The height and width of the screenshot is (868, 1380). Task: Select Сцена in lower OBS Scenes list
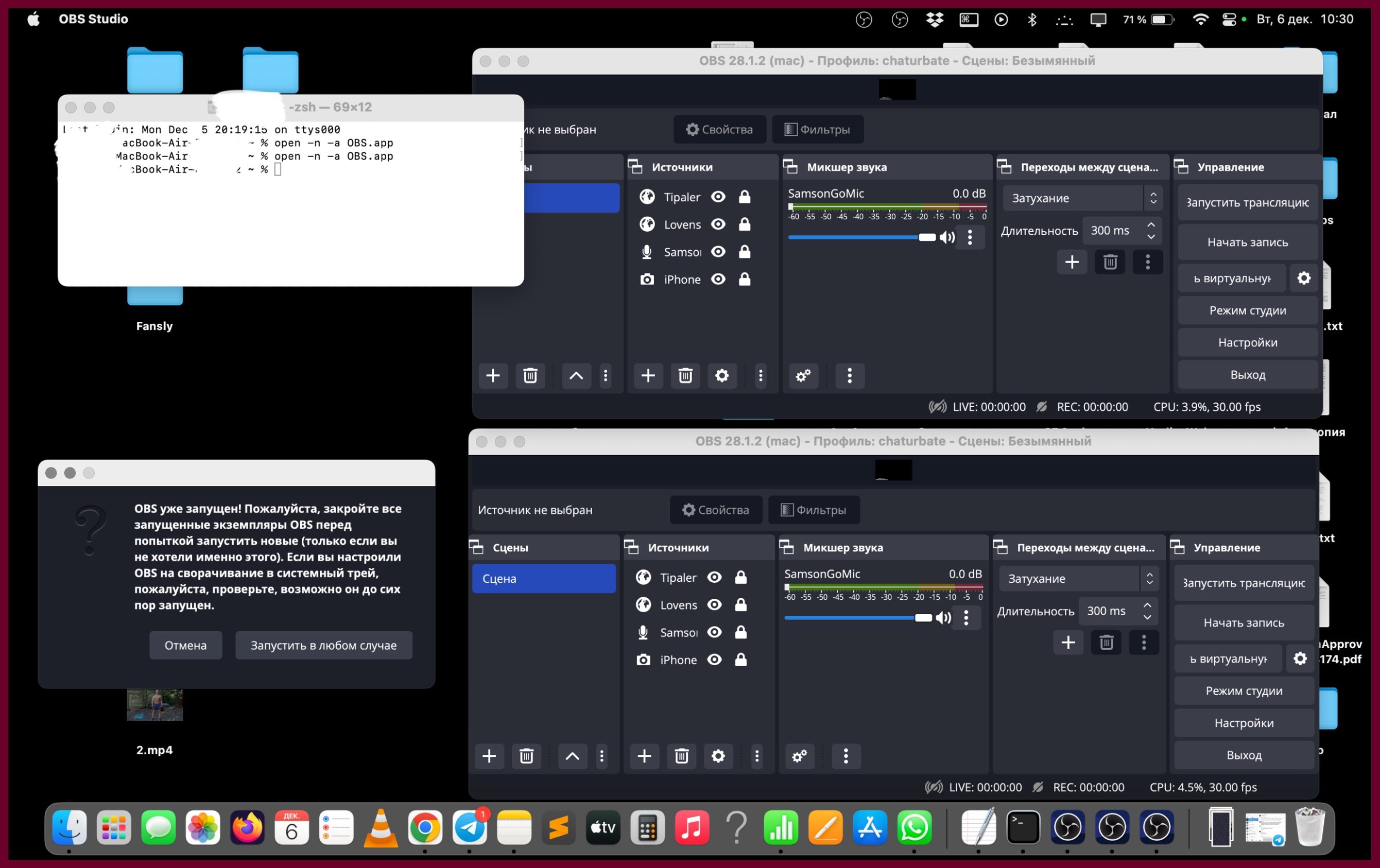click(x=544, y=578)
